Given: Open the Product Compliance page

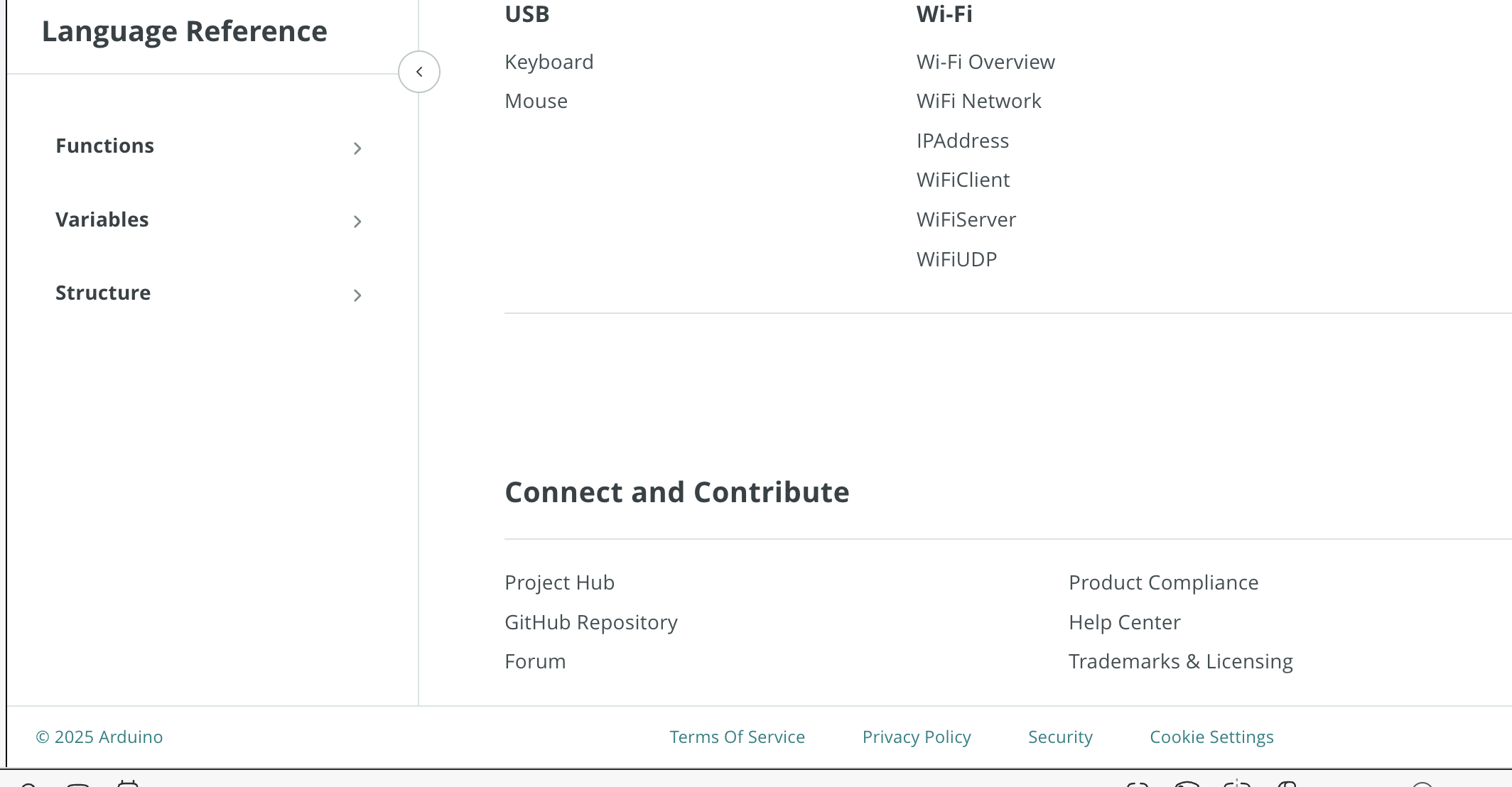Looking at the screenshot, I should (1163, 583).
